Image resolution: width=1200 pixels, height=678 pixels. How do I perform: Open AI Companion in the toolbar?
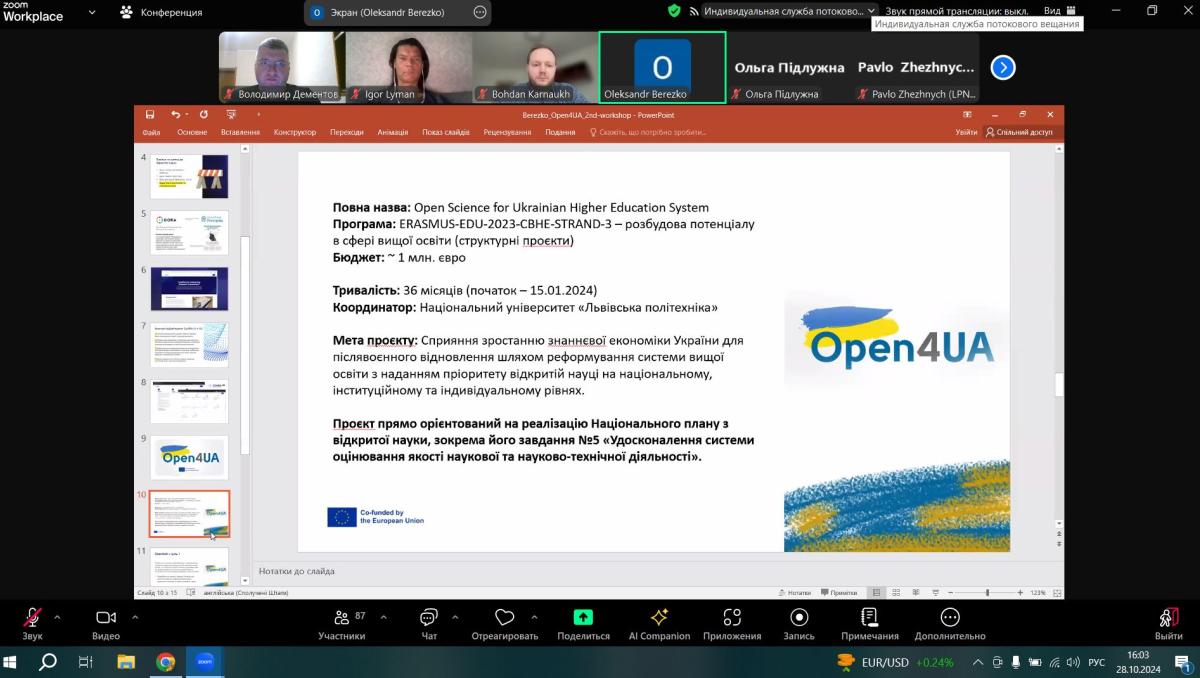pyautogui.click(x=659, y=623)
